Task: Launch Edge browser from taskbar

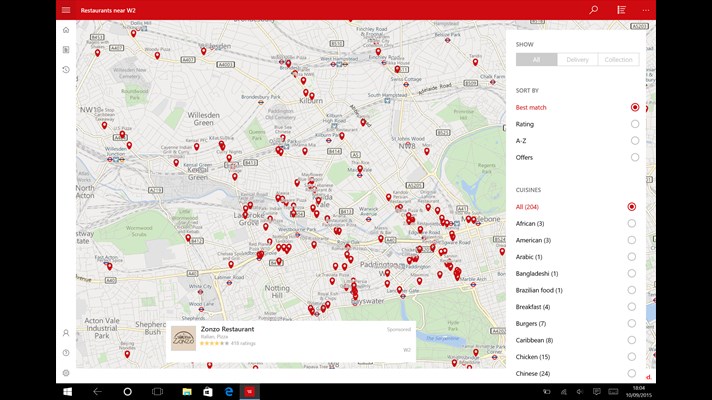Action: point(229,391)
